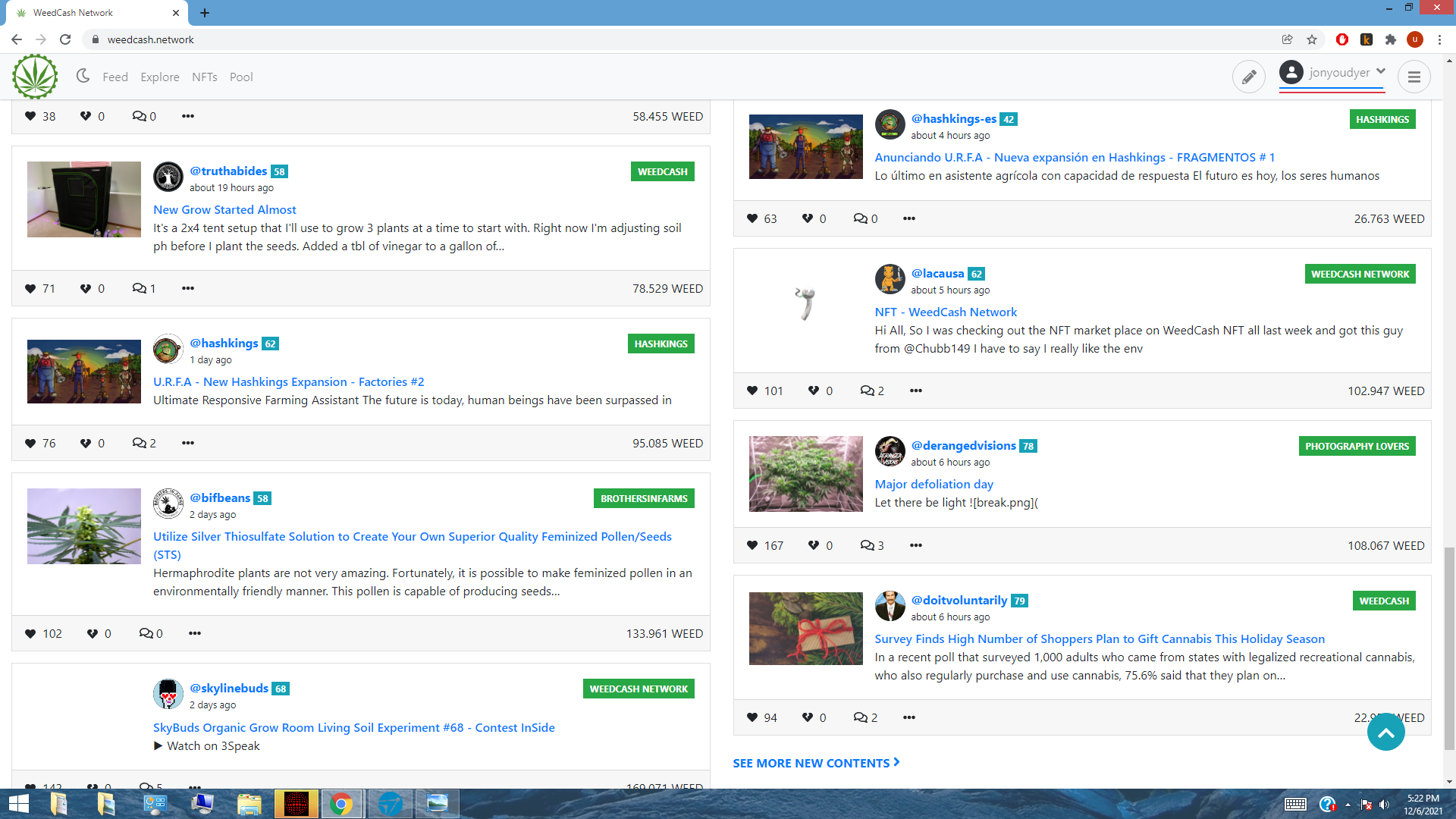
Task: Bookmark this page with star icon
Action: click(1311, 39)
